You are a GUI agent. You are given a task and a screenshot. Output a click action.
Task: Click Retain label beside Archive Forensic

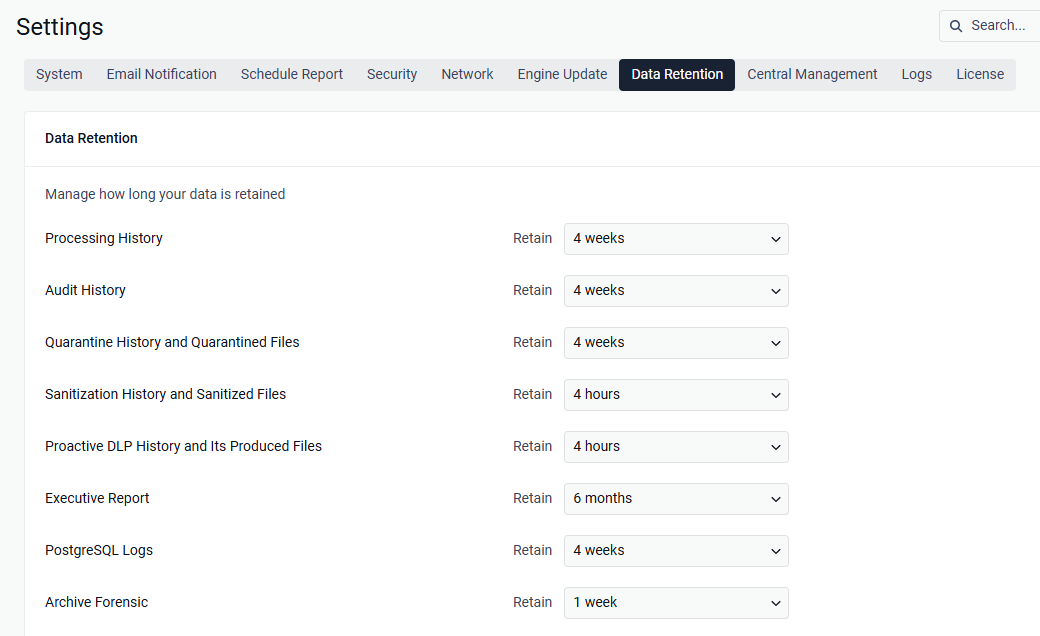pos(532,602)
